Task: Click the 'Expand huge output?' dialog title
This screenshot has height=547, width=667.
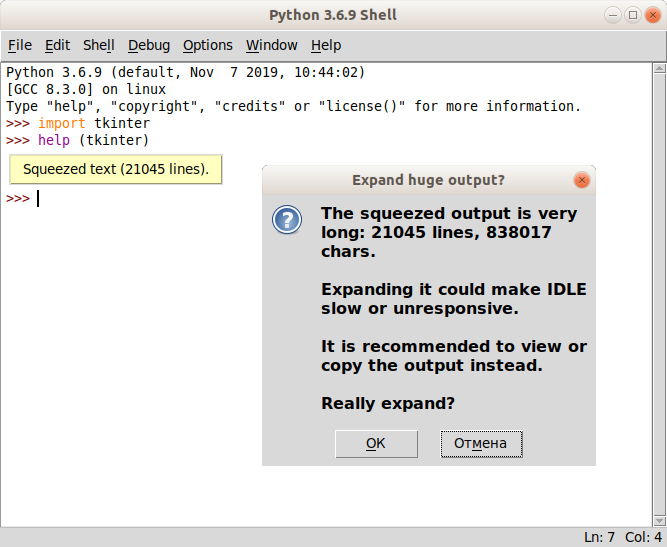Action: (x=428, y=180)
